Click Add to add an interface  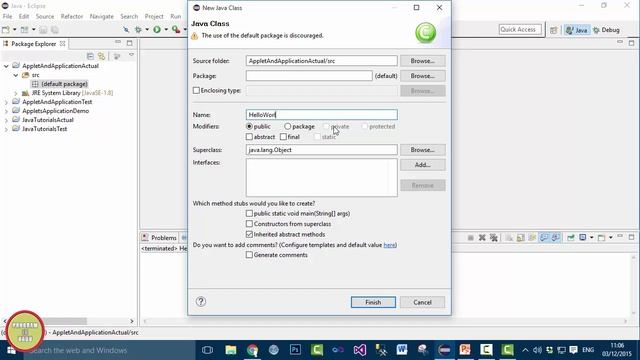422,165
